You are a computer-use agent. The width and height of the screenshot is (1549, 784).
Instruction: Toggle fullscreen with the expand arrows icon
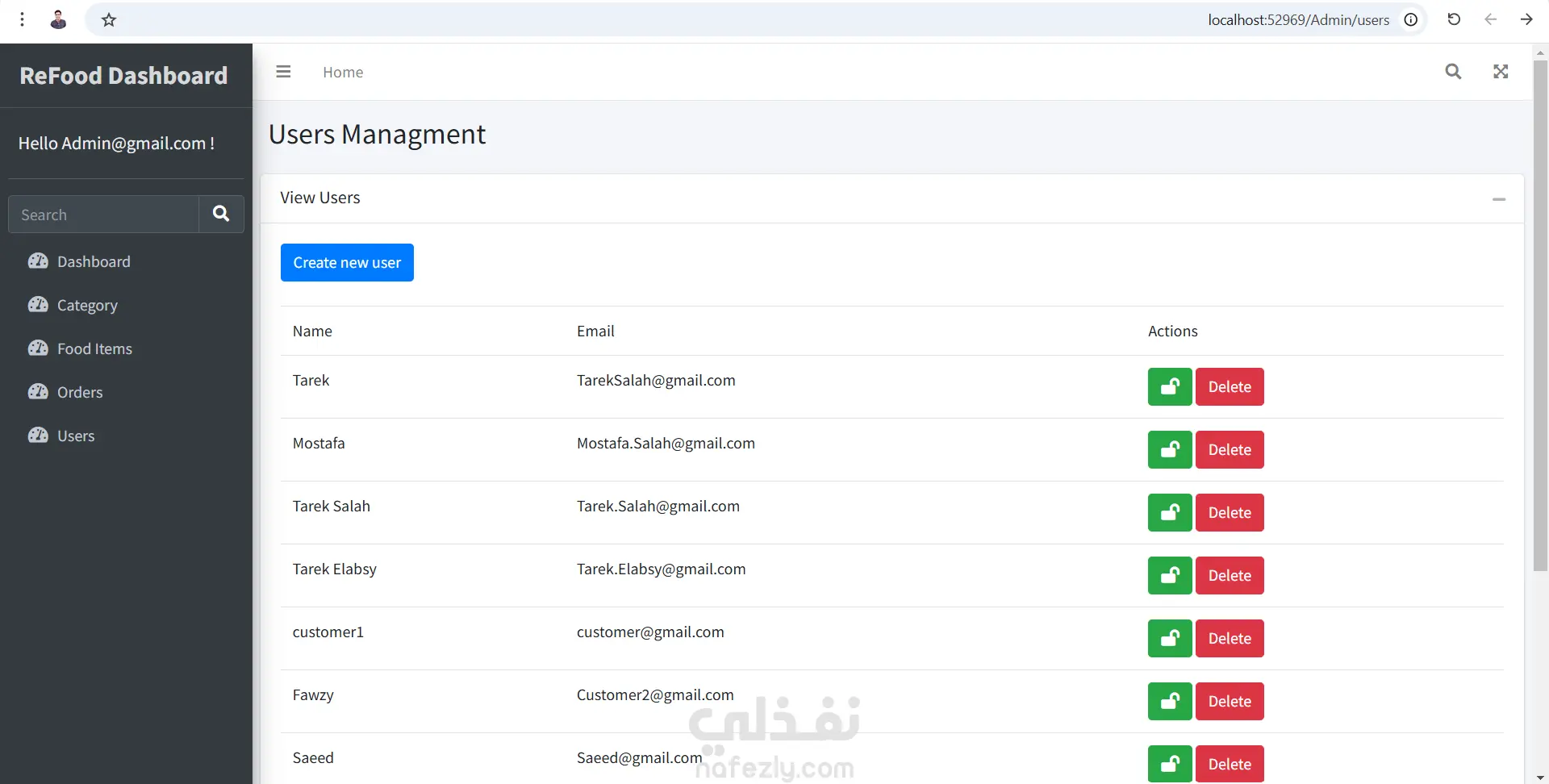(1501, 72)
